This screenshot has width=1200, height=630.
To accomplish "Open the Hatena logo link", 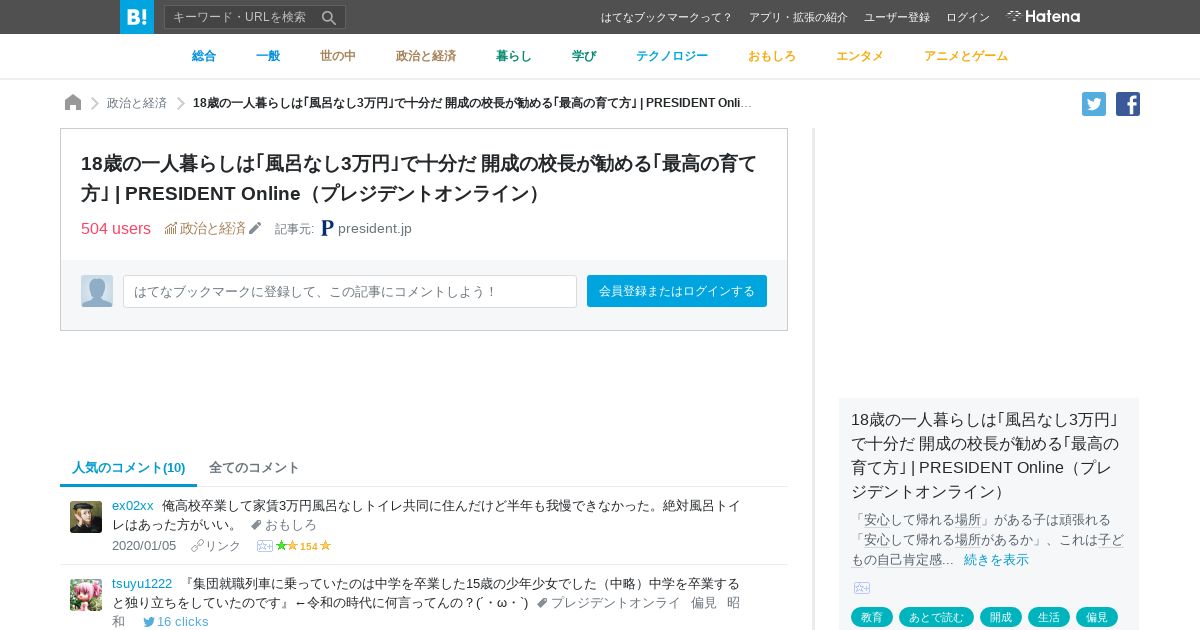I will tap(1043, 16).
